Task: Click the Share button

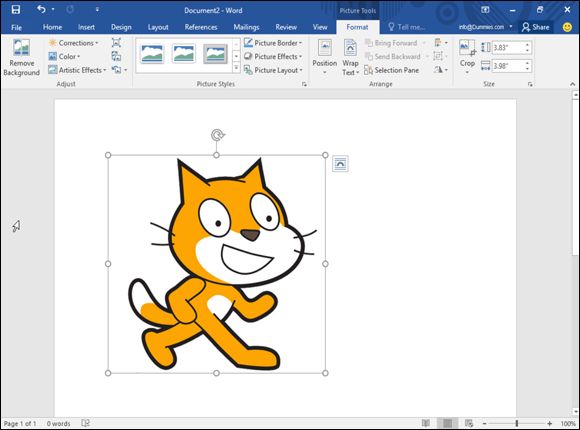Action: tap(536, 27)
